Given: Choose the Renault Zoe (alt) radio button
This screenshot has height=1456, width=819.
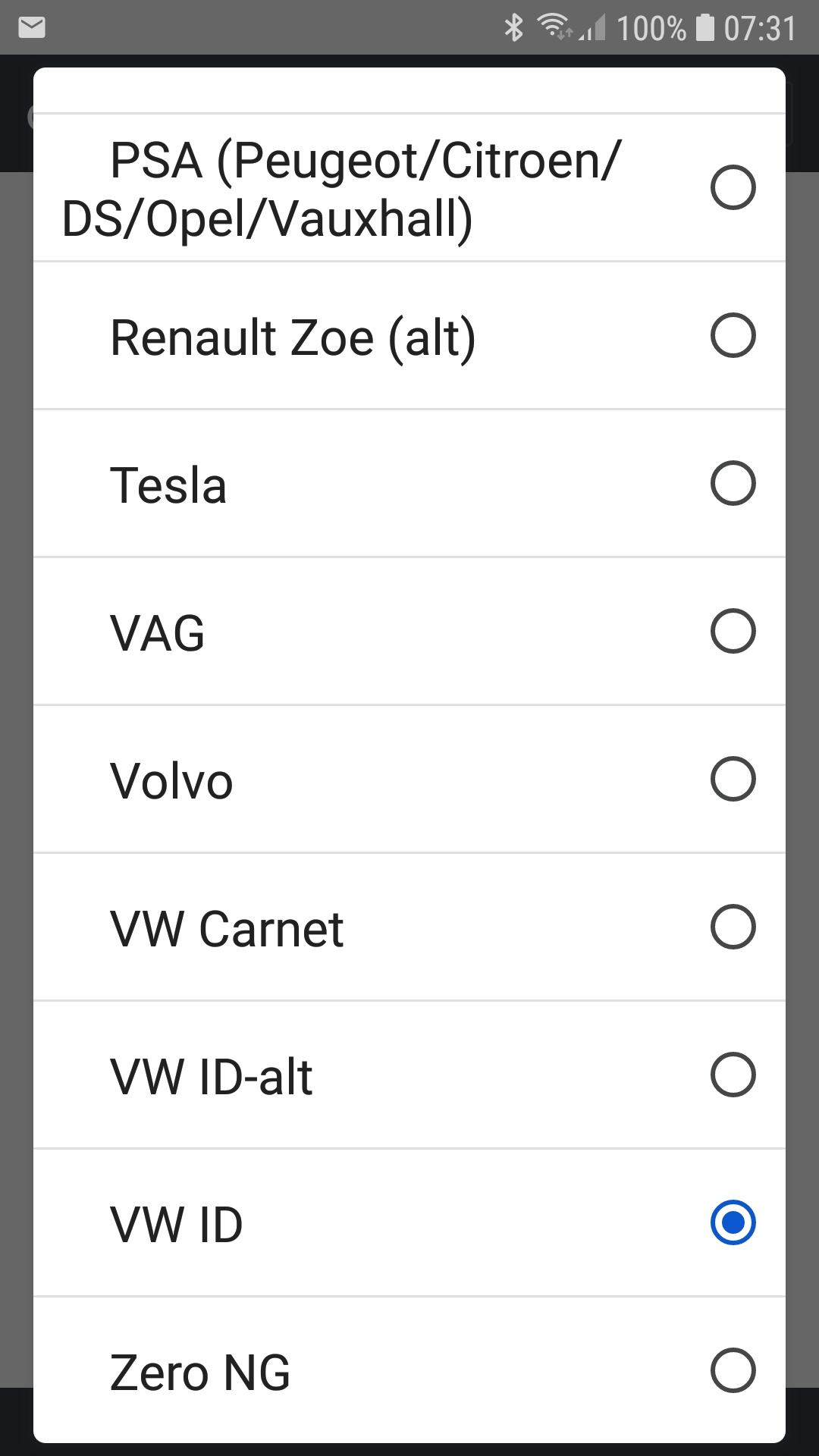Looking at the screenshot, I should [733, 335].
